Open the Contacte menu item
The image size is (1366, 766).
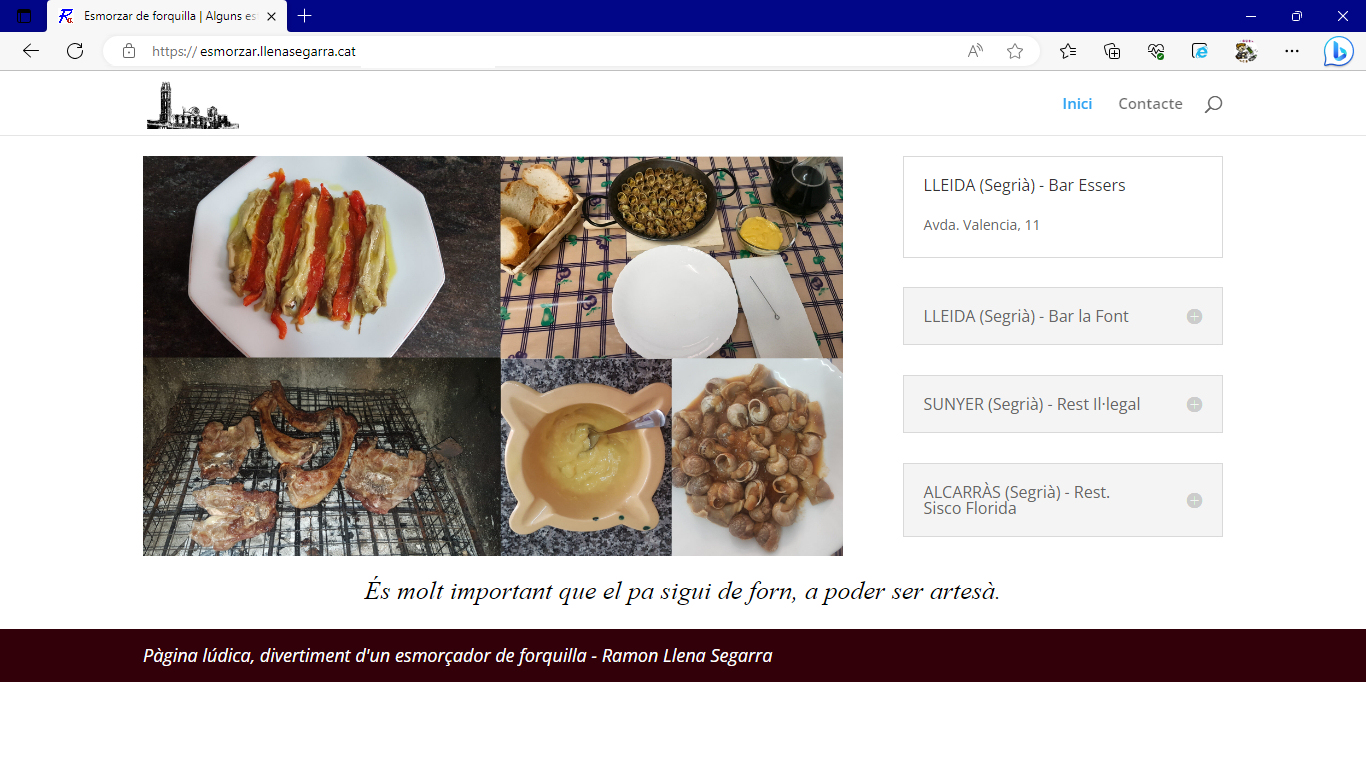(1150, 104)
